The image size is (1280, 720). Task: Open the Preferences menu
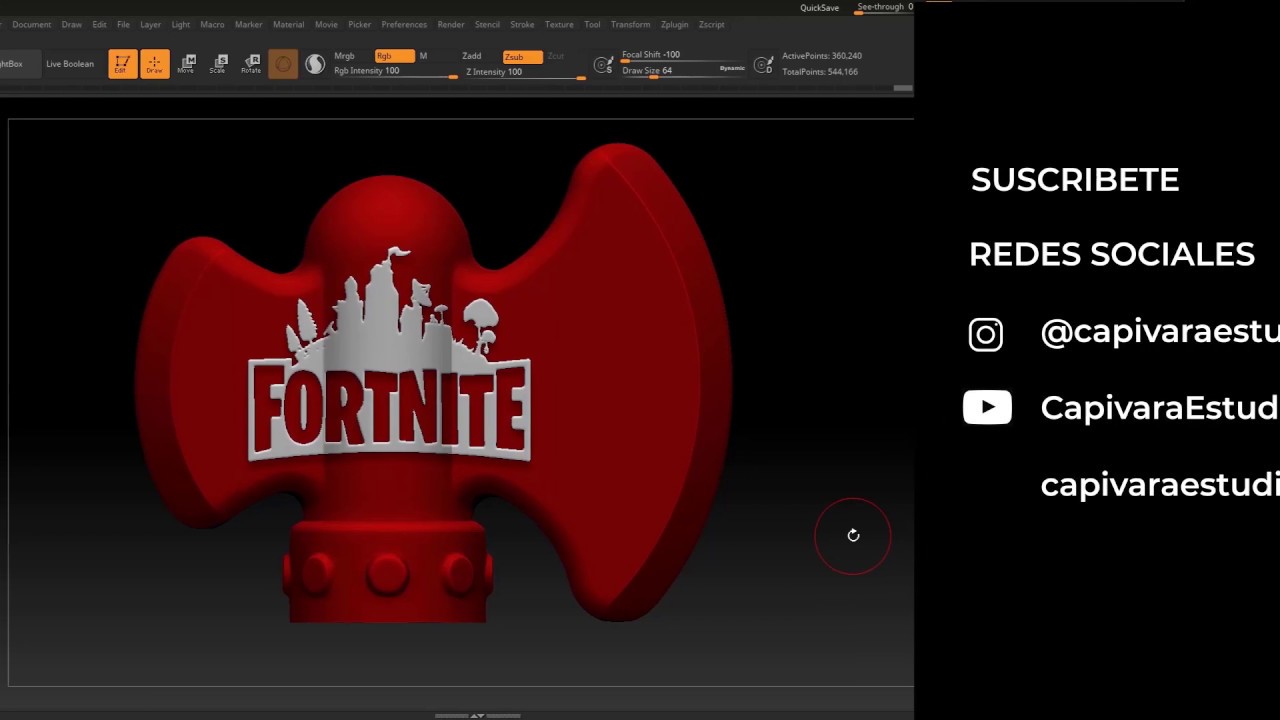404,24
